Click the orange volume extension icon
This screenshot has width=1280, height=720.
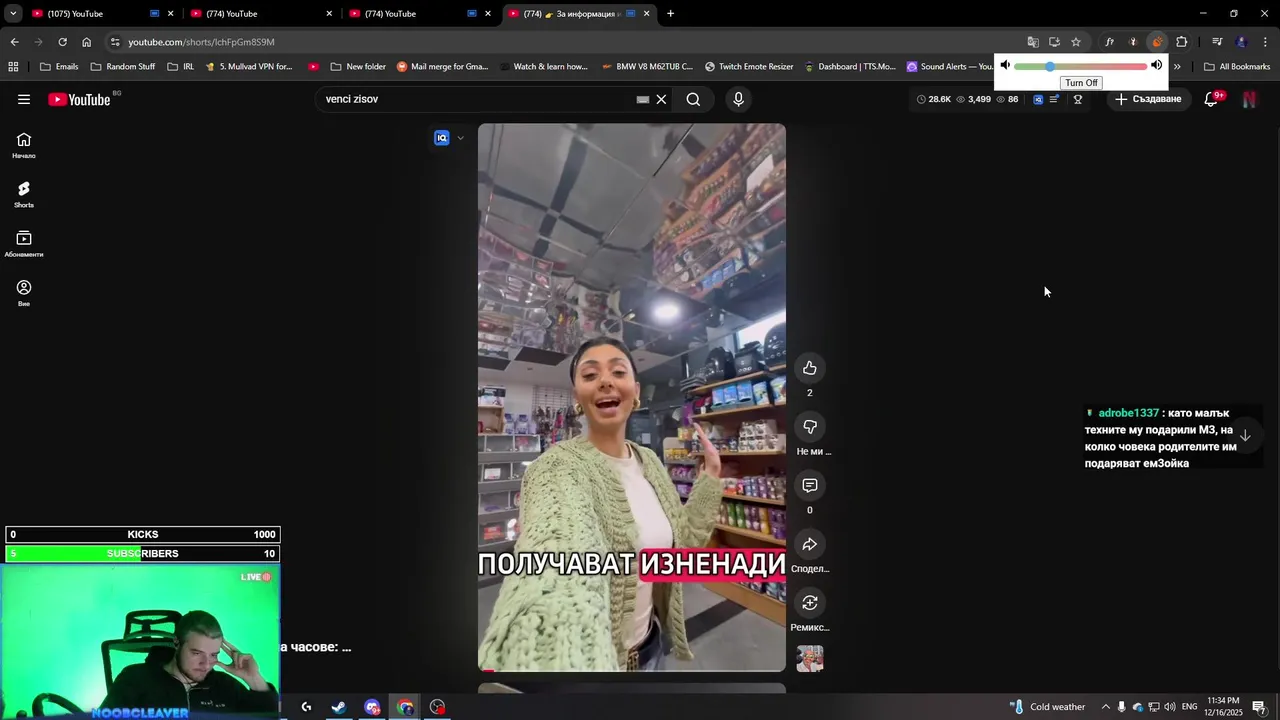[x=1157, y=42]
